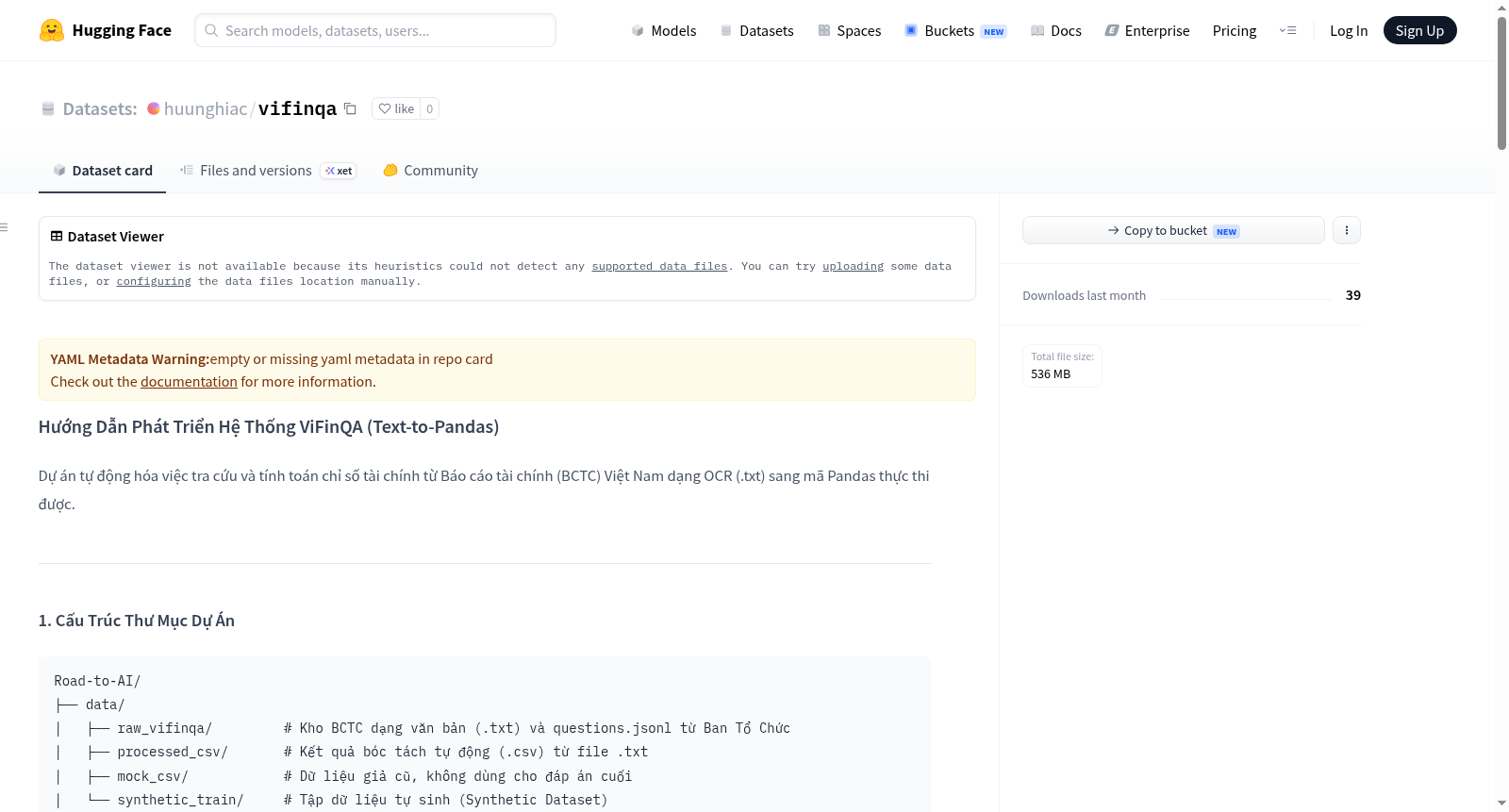Click the downloads count 39
The width and height of the screenshot is (1509, 812).
(1353, 295)
